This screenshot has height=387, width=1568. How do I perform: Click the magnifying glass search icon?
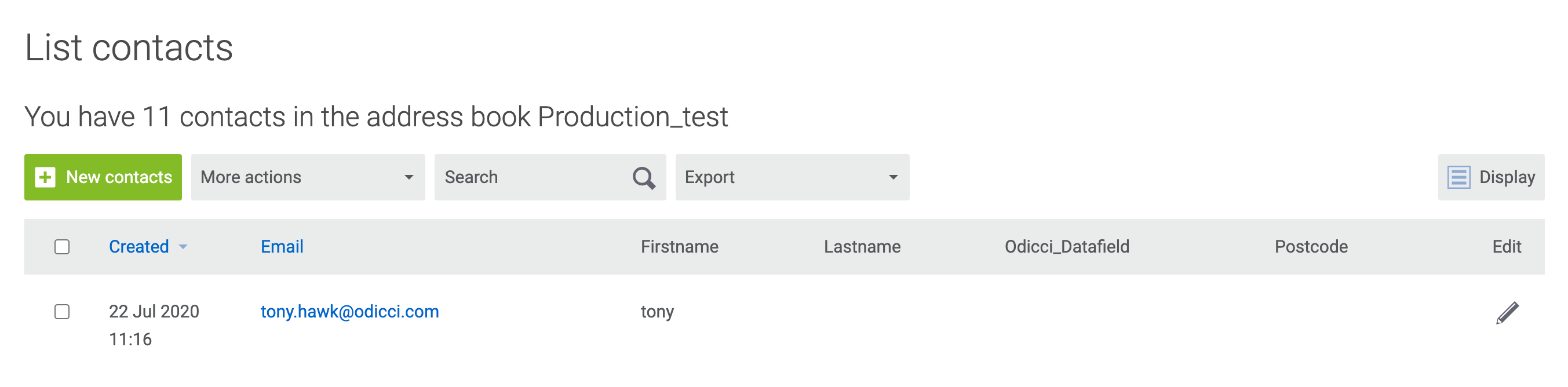[643, 178]
